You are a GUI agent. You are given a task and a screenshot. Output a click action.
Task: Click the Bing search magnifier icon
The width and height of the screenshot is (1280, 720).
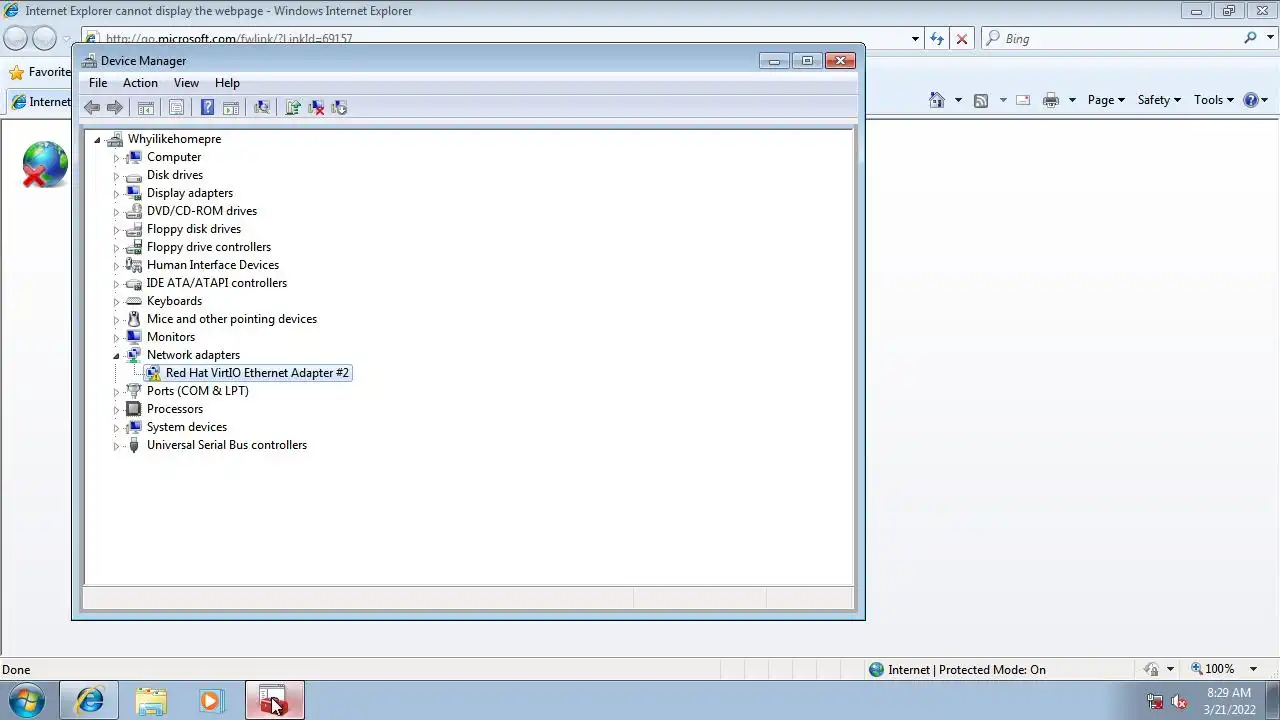coord(1251,38)
